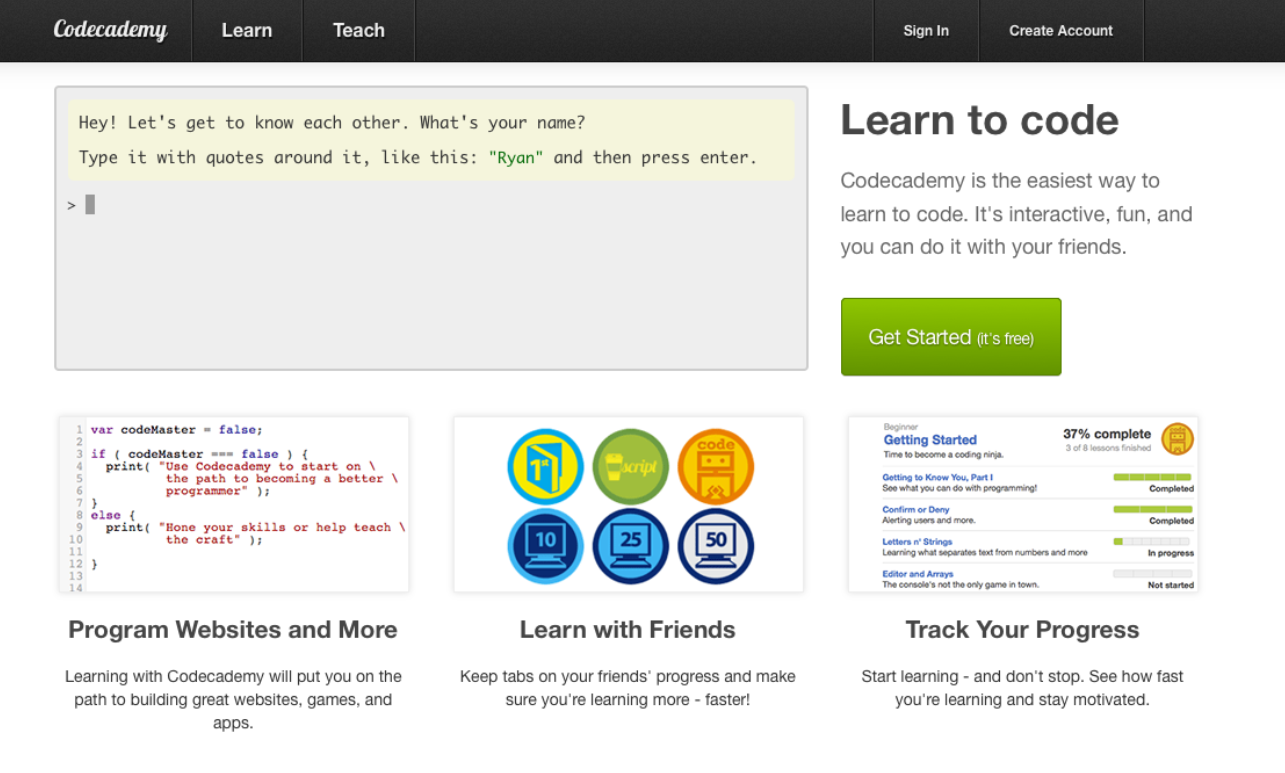Click the "Program Websites and More" heading
1285x773 pixels.
point(233,630)
